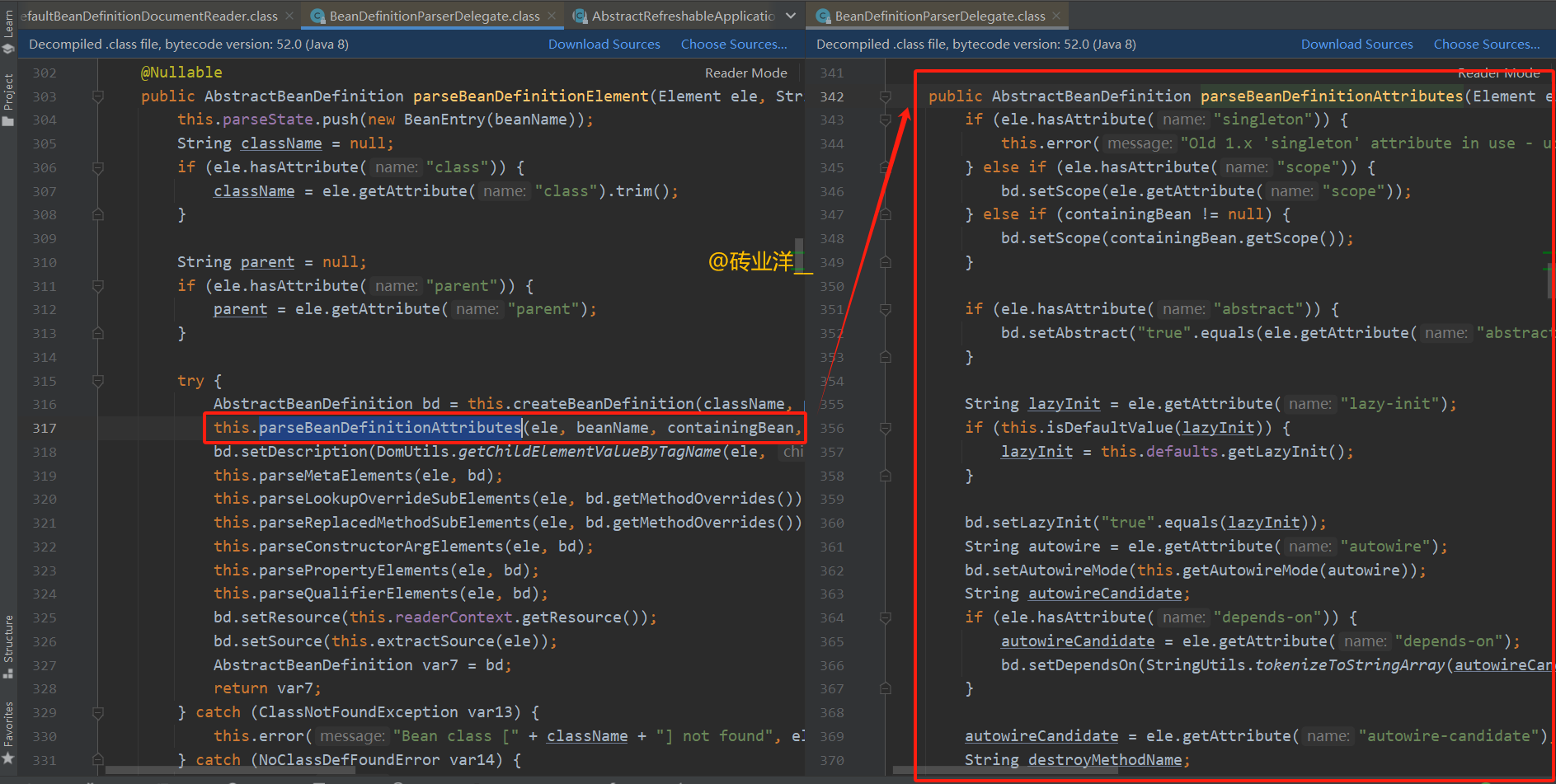Collapse depends-on if fold at line 364

pos(886,617)
